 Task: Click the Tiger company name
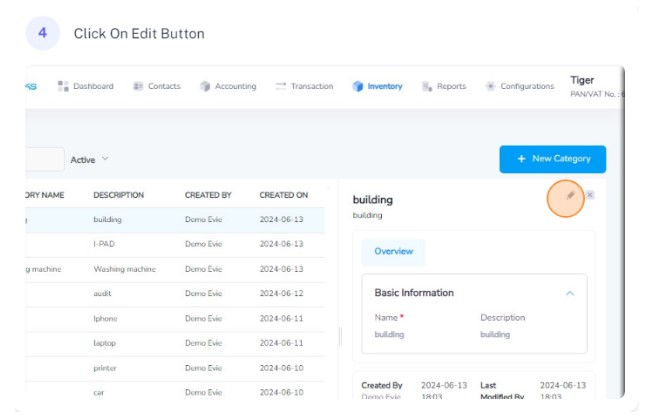582,80
